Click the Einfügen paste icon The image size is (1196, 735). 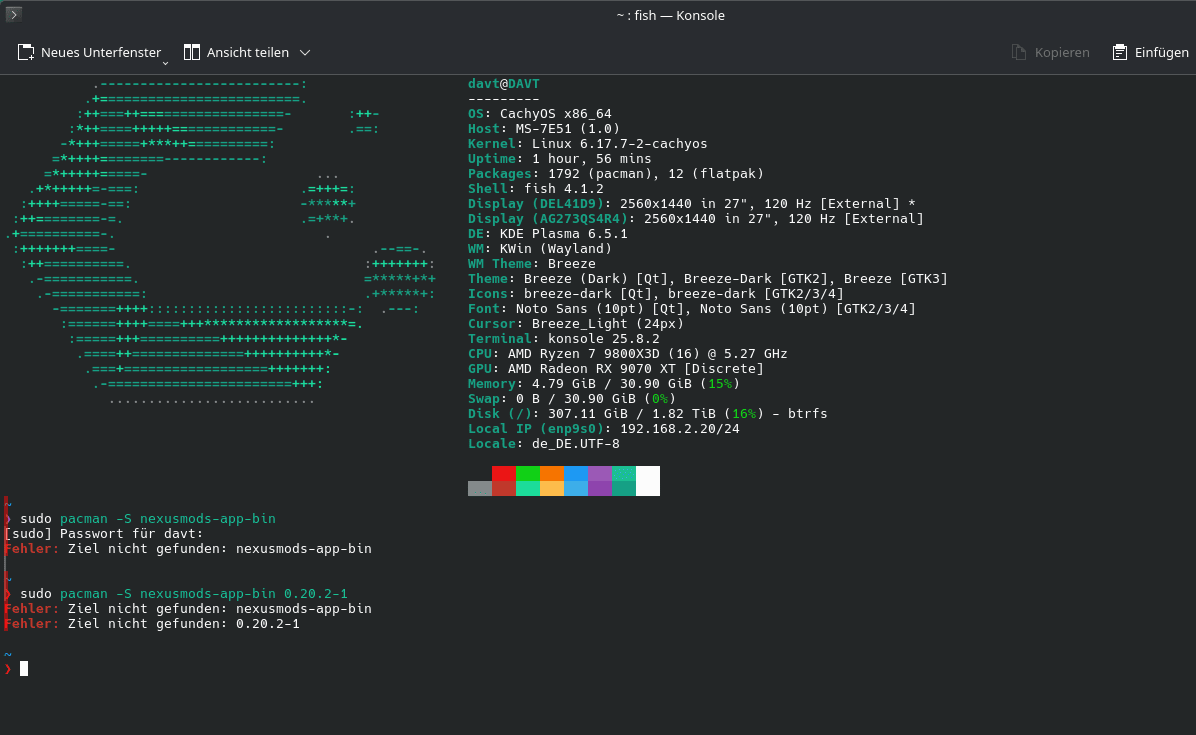[x=1120, y=53]
